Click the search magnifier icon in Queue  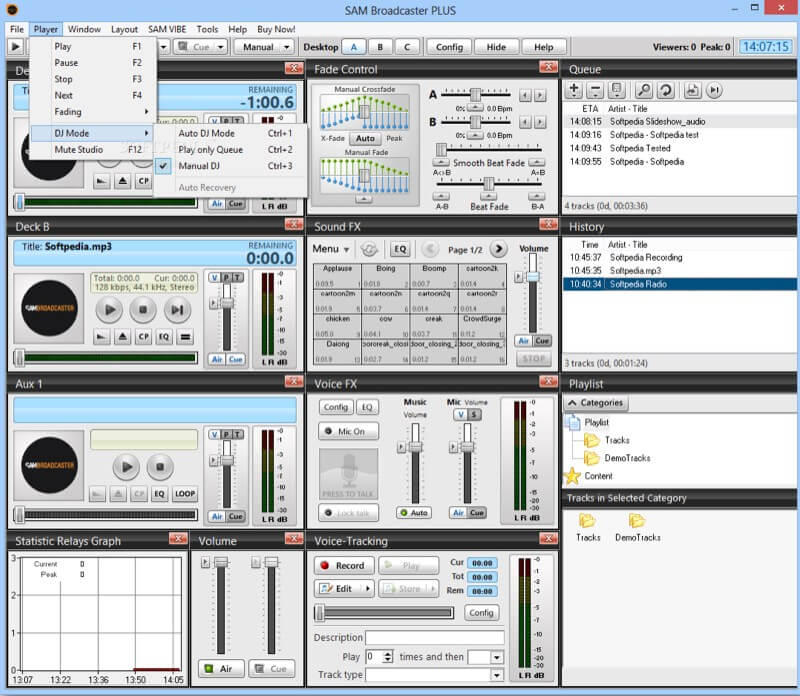pyautogui.click(x=644, y=90)
